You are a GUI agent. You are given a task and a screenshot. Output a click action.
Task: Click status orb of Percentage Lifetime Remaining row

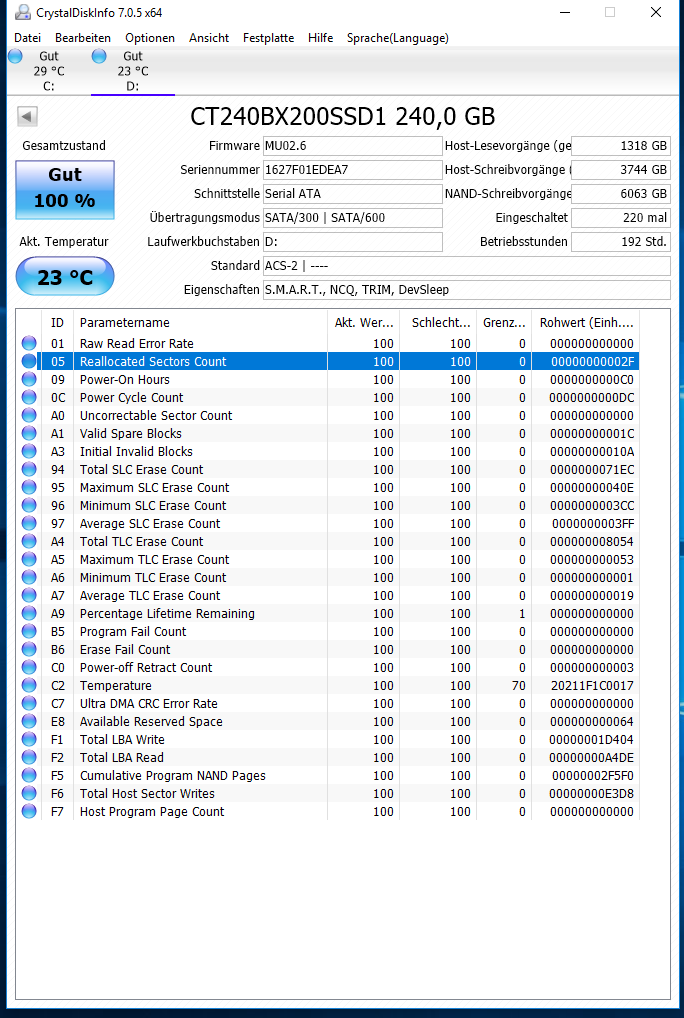[x=29, y=613]
